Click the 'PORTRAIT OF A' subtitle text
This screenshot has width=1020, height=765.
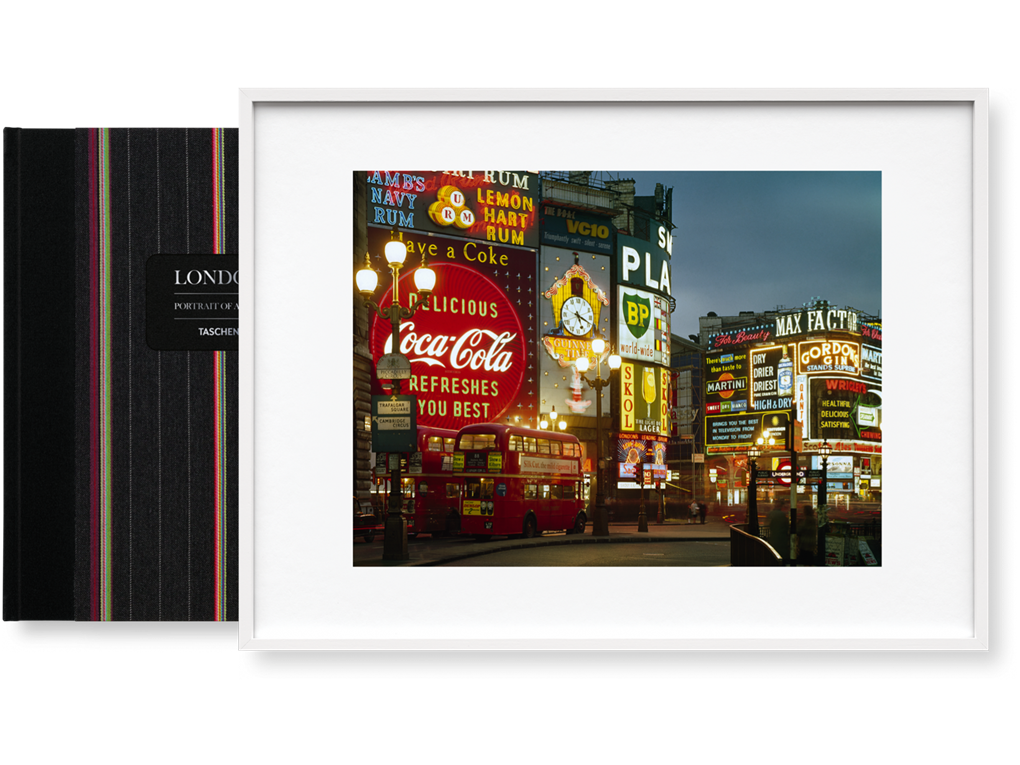[x=206, y=306]
